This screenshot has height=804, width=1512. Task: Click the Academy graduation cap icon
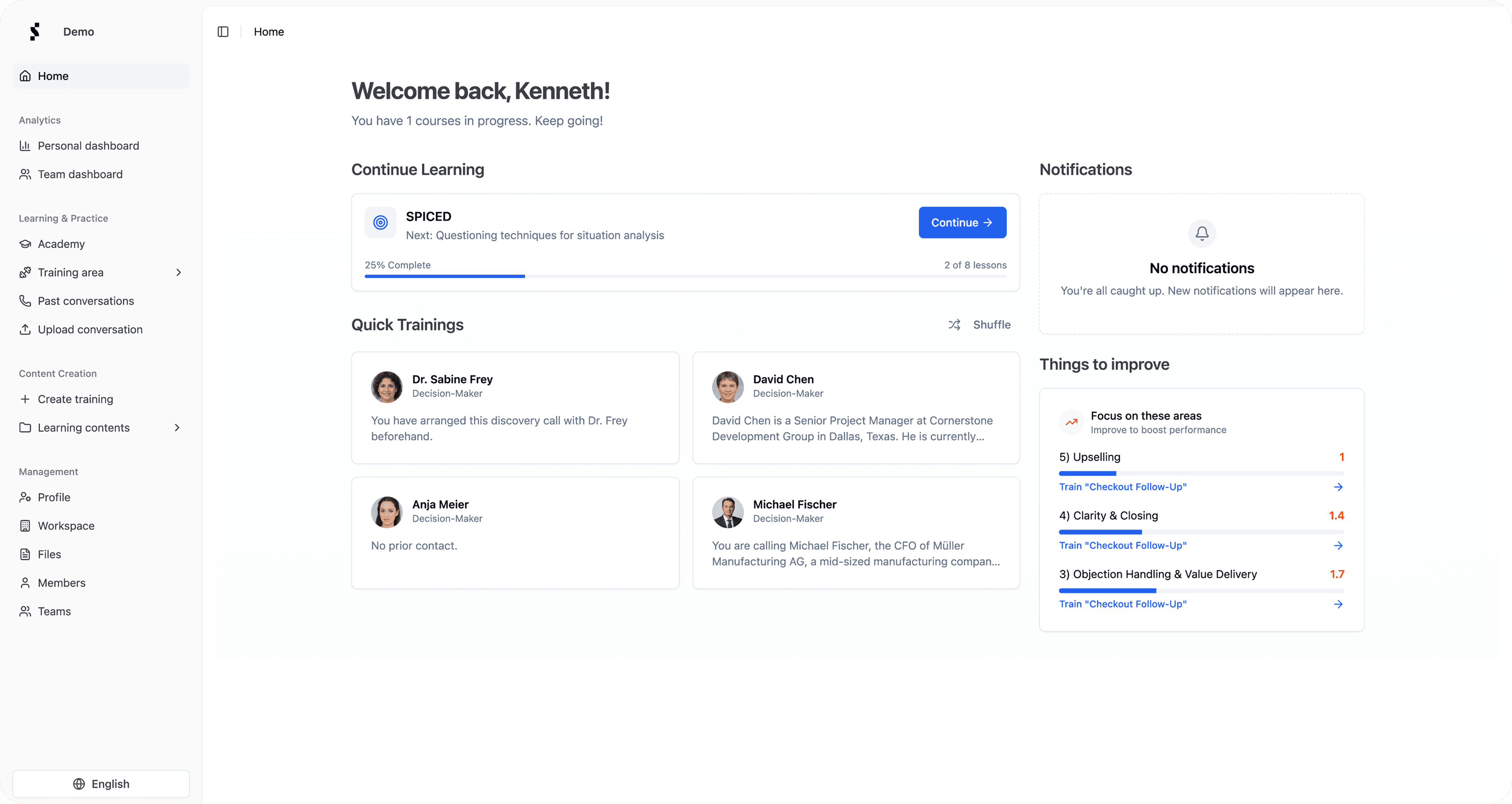point(25,244)
